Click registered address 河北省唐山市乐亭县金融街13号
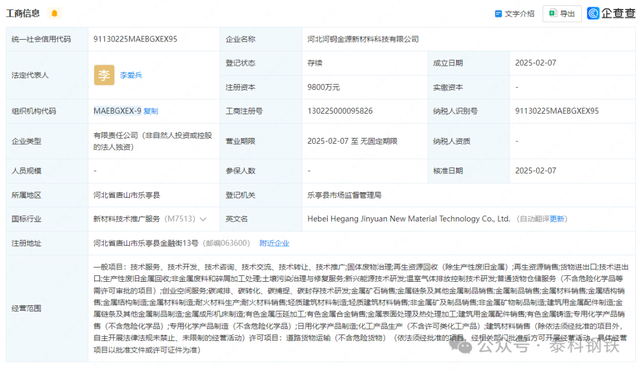The height and width of the screenshot is (370, 640). (146, 243)
